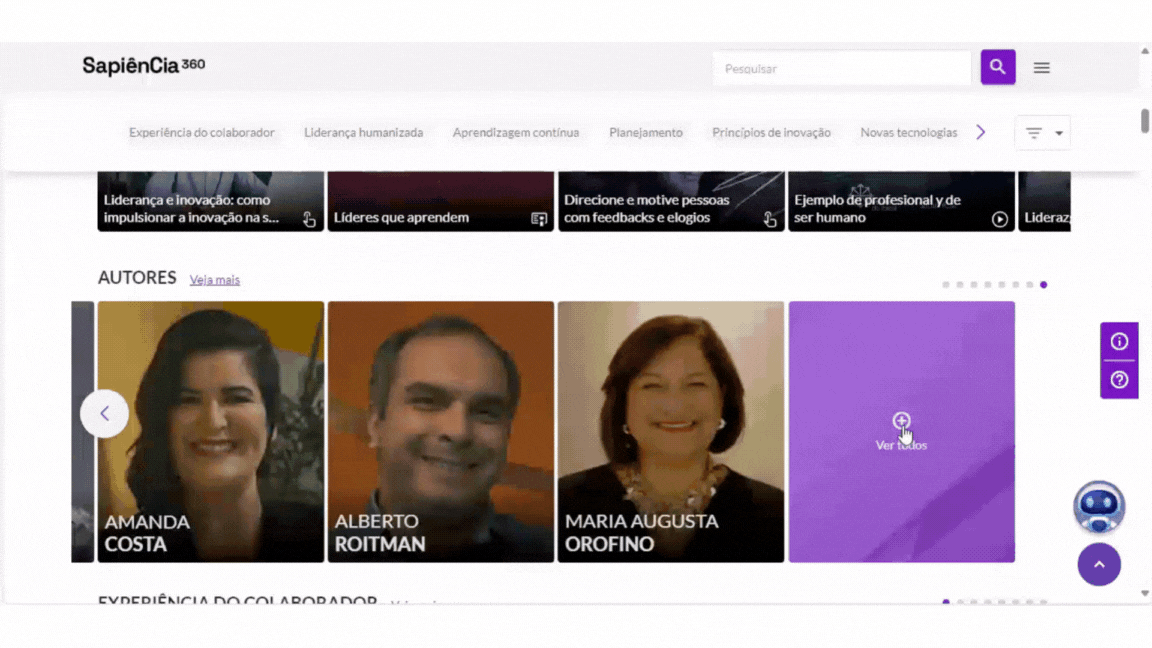
Task: Click play icon on Ejemplo de profesional card
Action: [999, 219]
